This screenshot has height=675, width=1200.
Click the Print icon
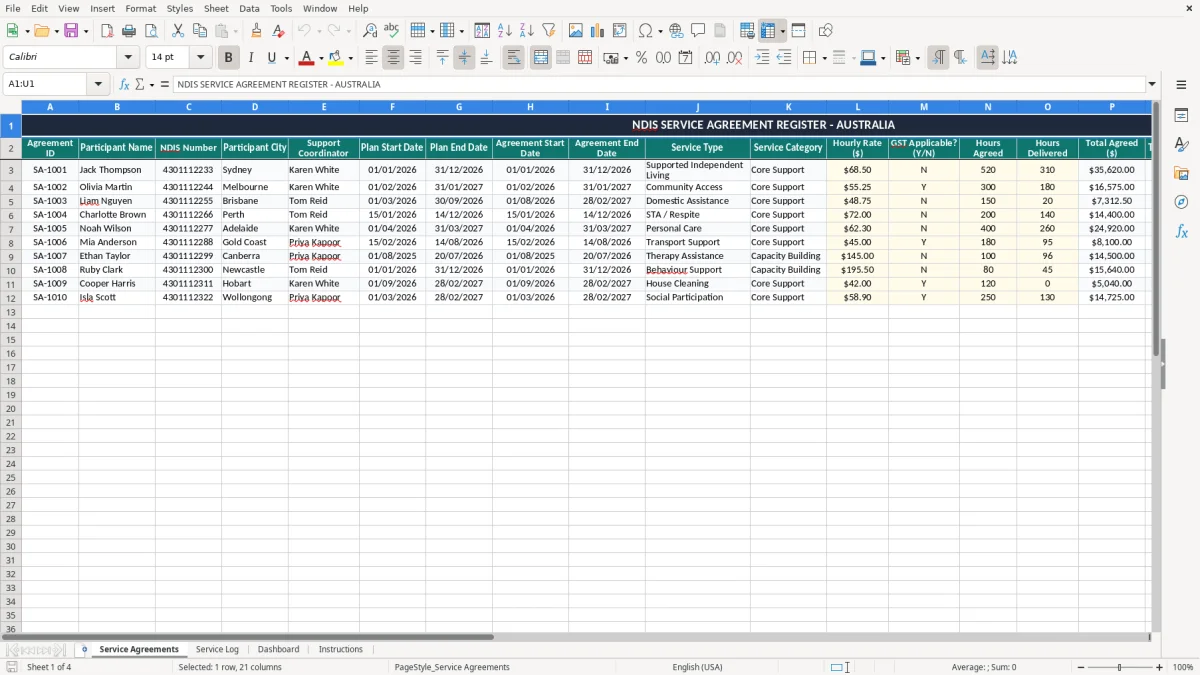pyautogui.click(x=129, y=31)
